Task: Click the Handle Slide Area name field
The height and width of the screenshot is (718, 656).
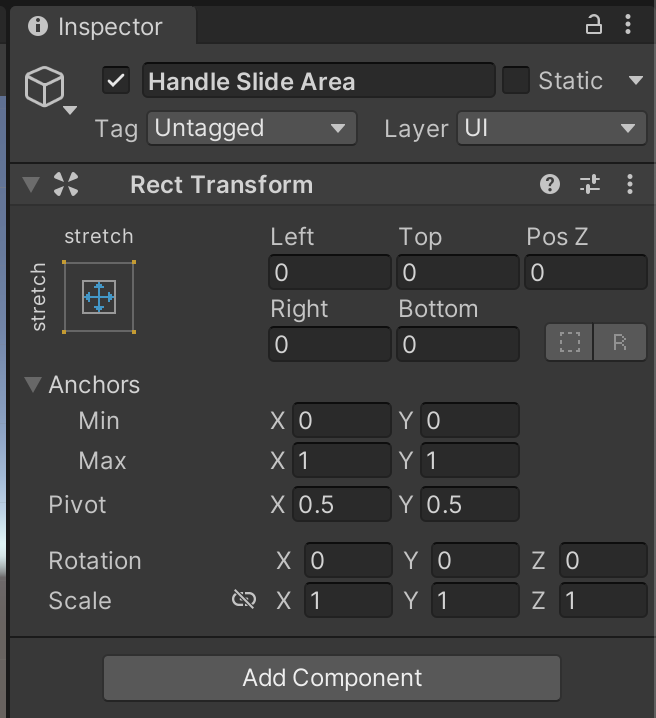Action: [x=318, y=81]
